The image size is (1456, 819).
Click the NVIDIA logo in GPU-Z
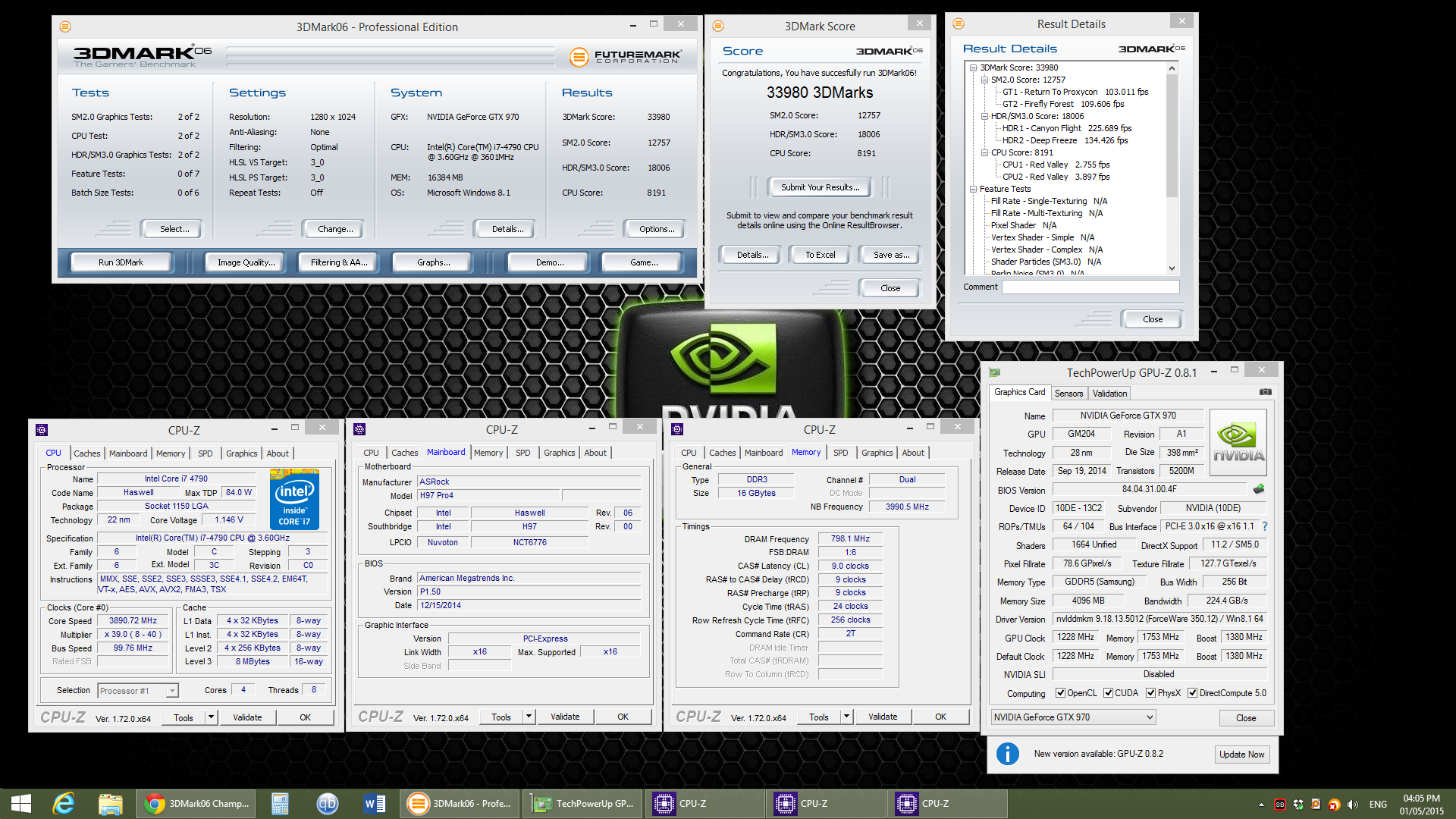pos(1238,443)
